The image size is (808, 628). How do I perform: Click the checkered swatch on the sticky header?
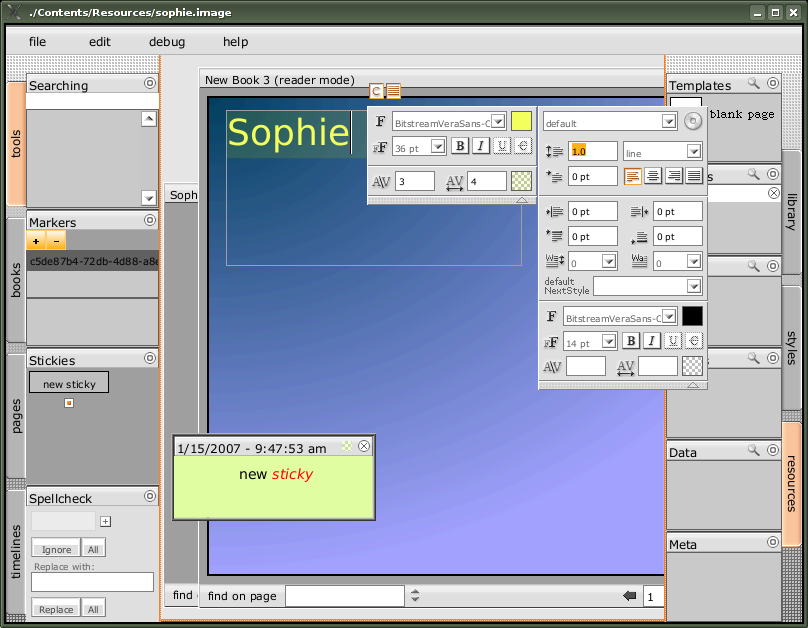[347, 446]
